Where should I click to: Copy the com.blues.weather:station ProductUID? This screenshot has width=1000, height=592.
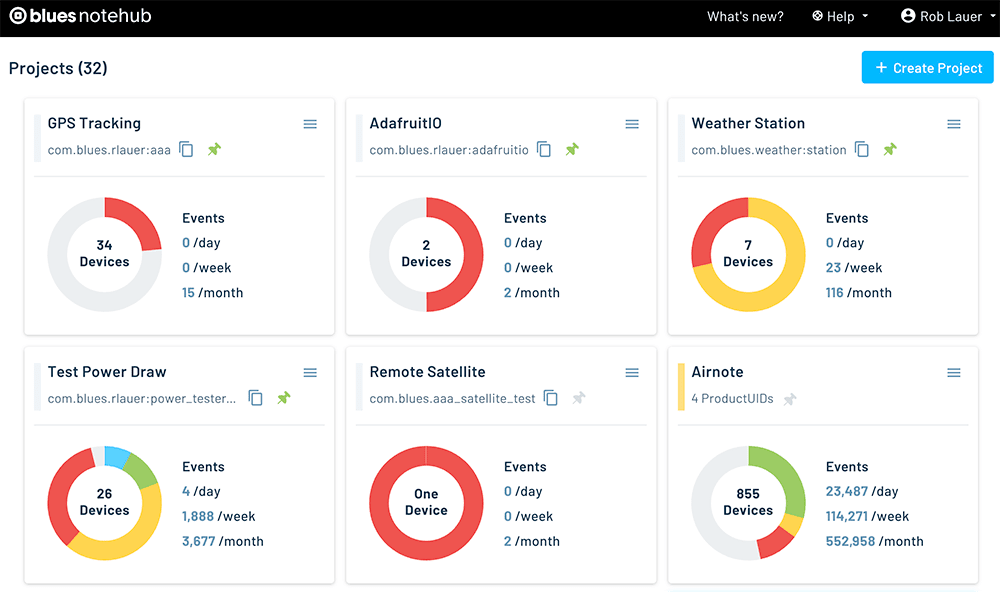point(862,149)
